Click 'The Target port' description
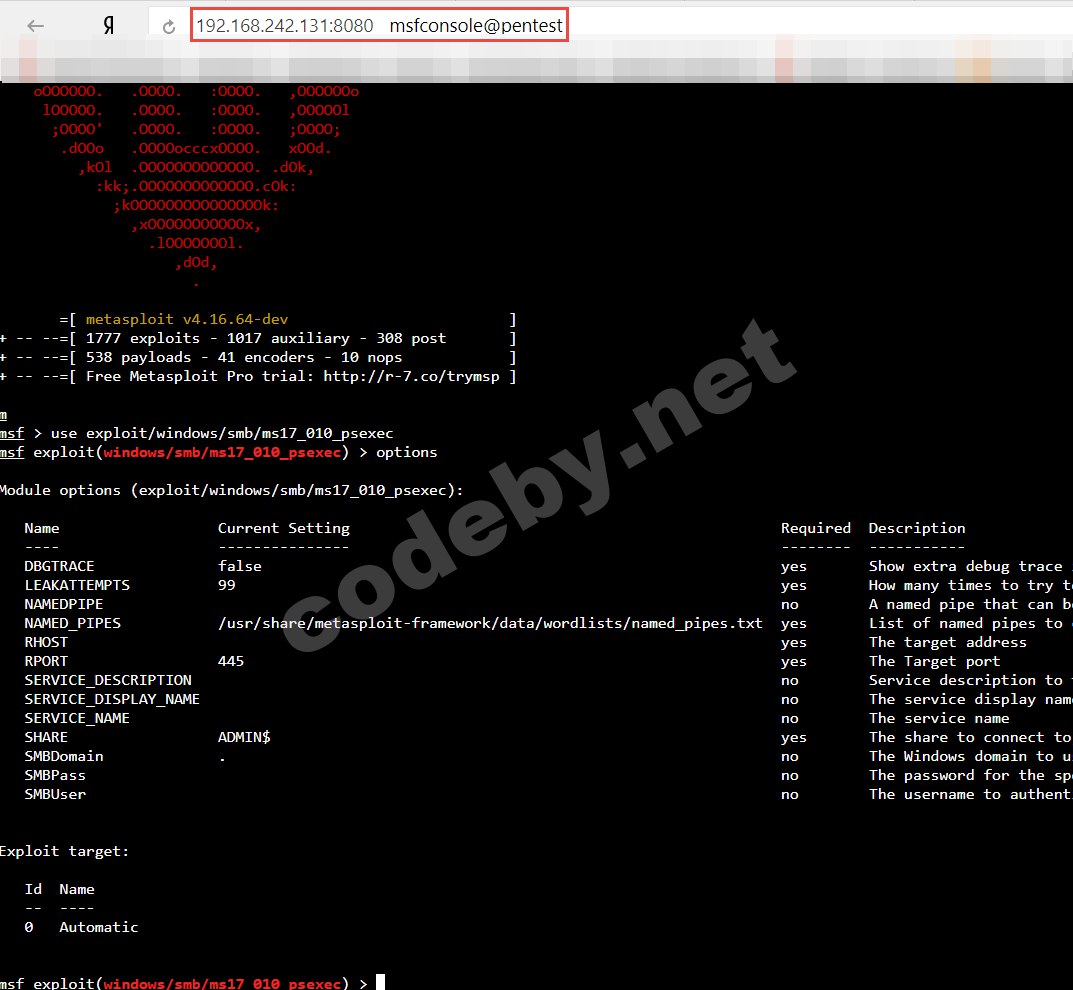Viewport: 1073px width, 990px height. tap(934, 662)
